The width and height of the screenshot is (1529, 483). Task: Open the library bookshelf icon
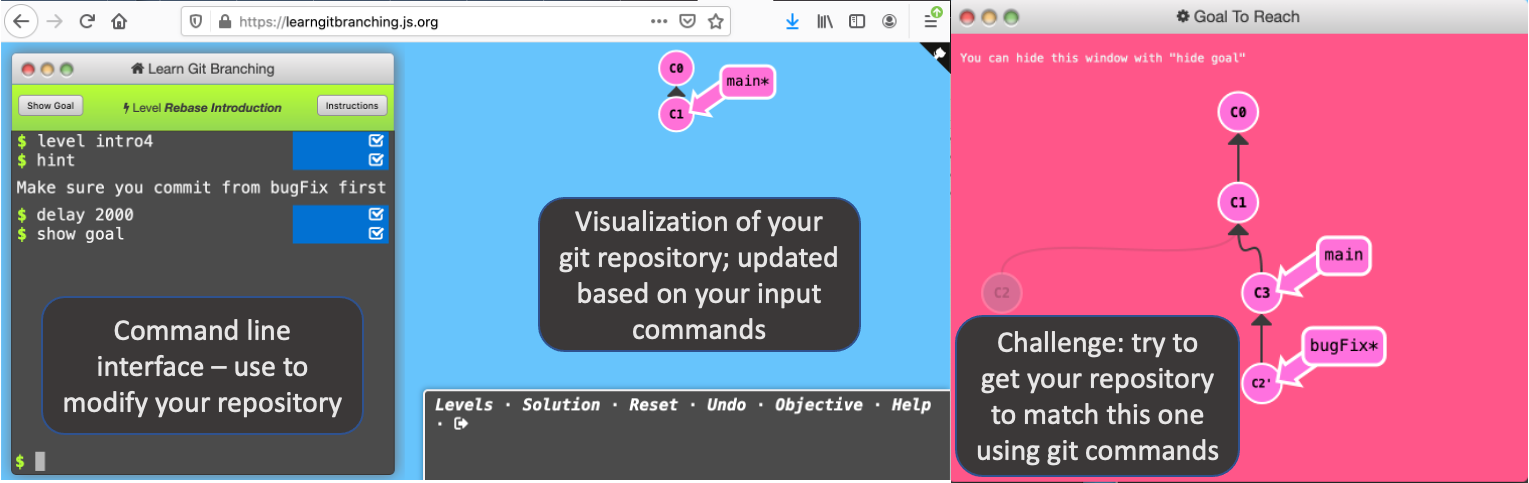(x=825, y=21)
